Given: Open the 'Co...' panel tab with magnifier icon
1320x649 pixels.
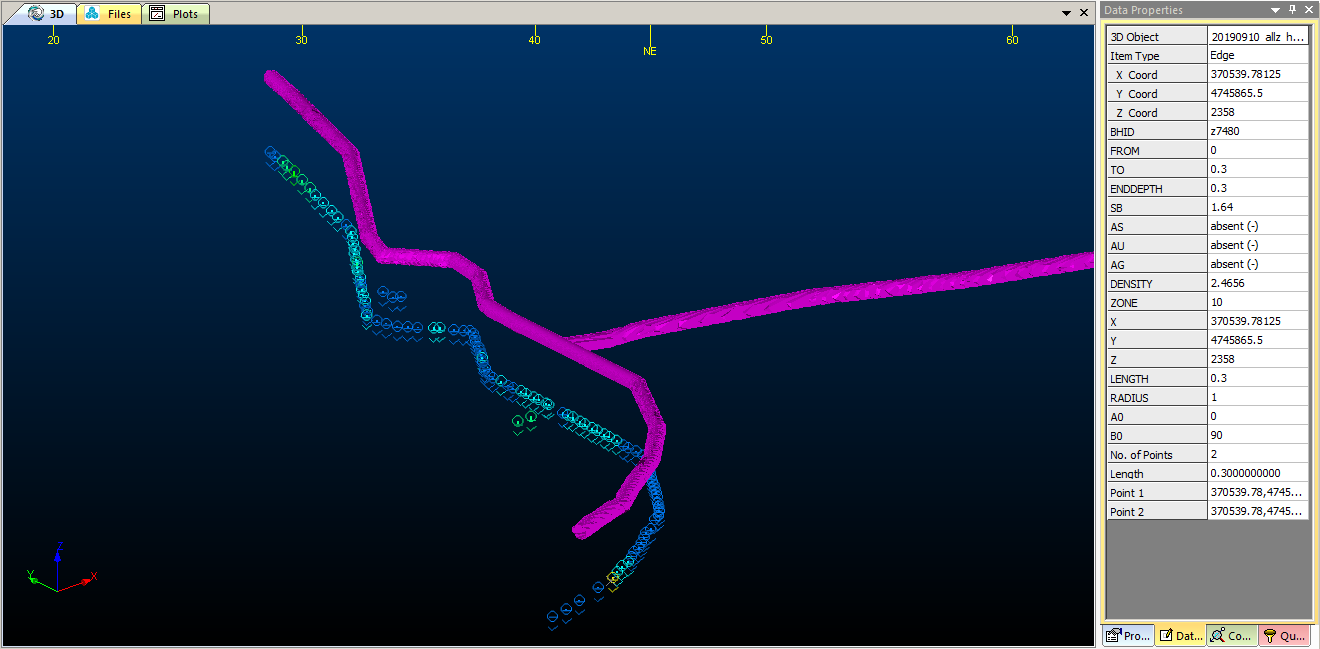Looking at the screenshot, I should [x=1231, y=635].
